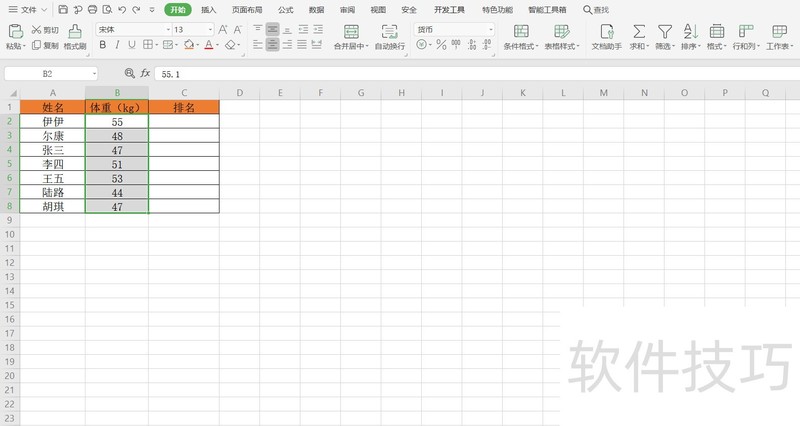Open the font size dropdown showing 13
The width and height of the screenshot is (800, 426).
tap(210, 30)
